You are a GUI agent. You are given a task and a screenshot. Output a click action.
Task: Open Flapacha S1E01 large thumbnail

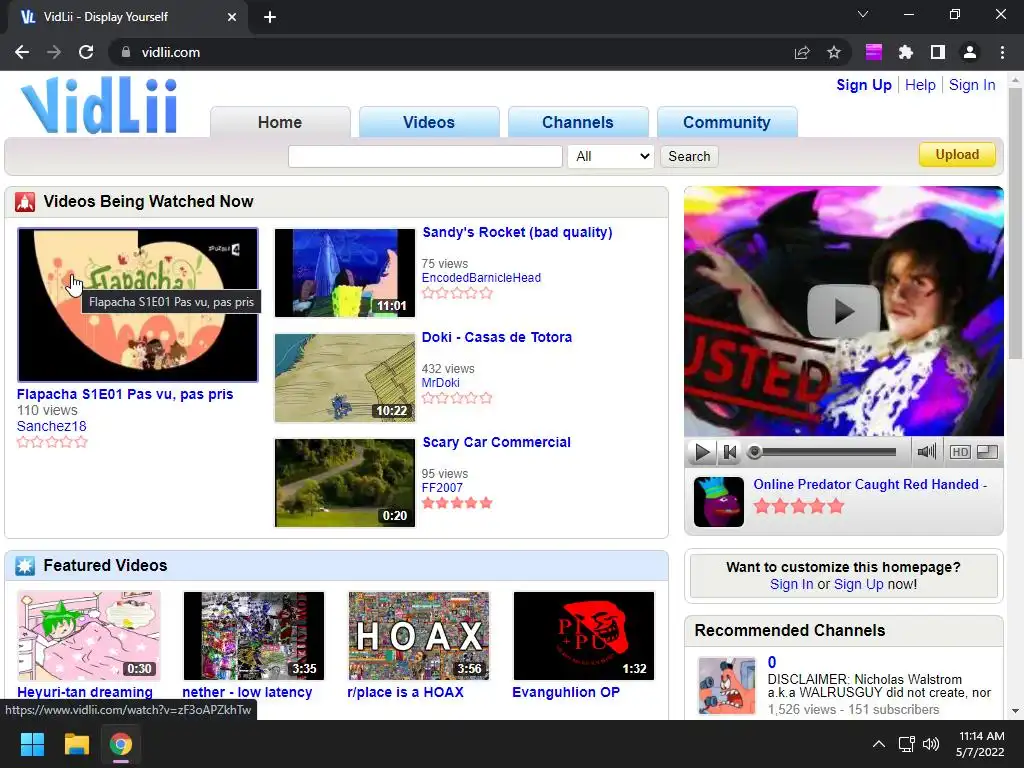[138, 304]
